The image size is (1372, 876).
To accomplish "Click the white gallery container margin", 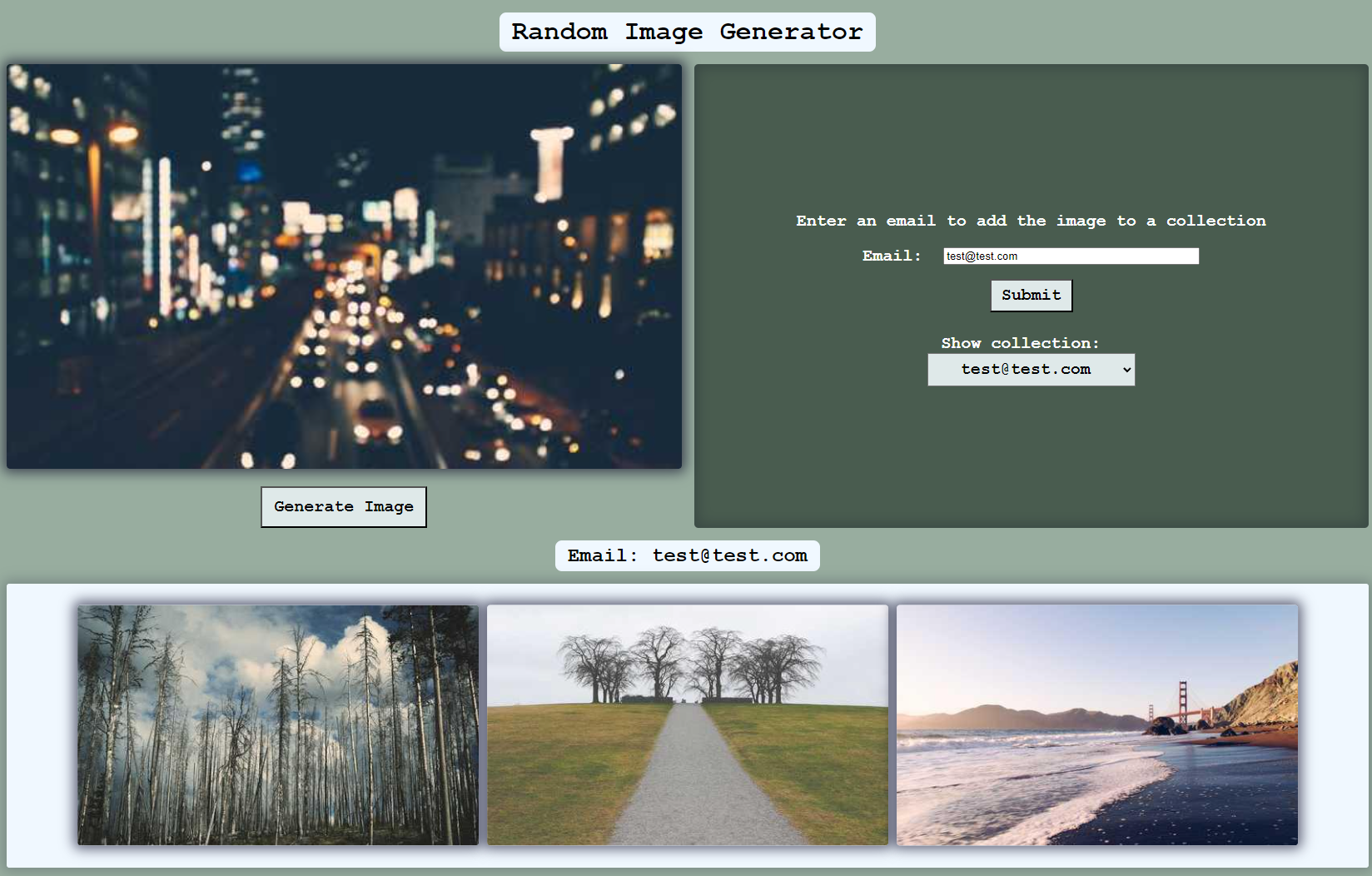I will tap(42, 724).
